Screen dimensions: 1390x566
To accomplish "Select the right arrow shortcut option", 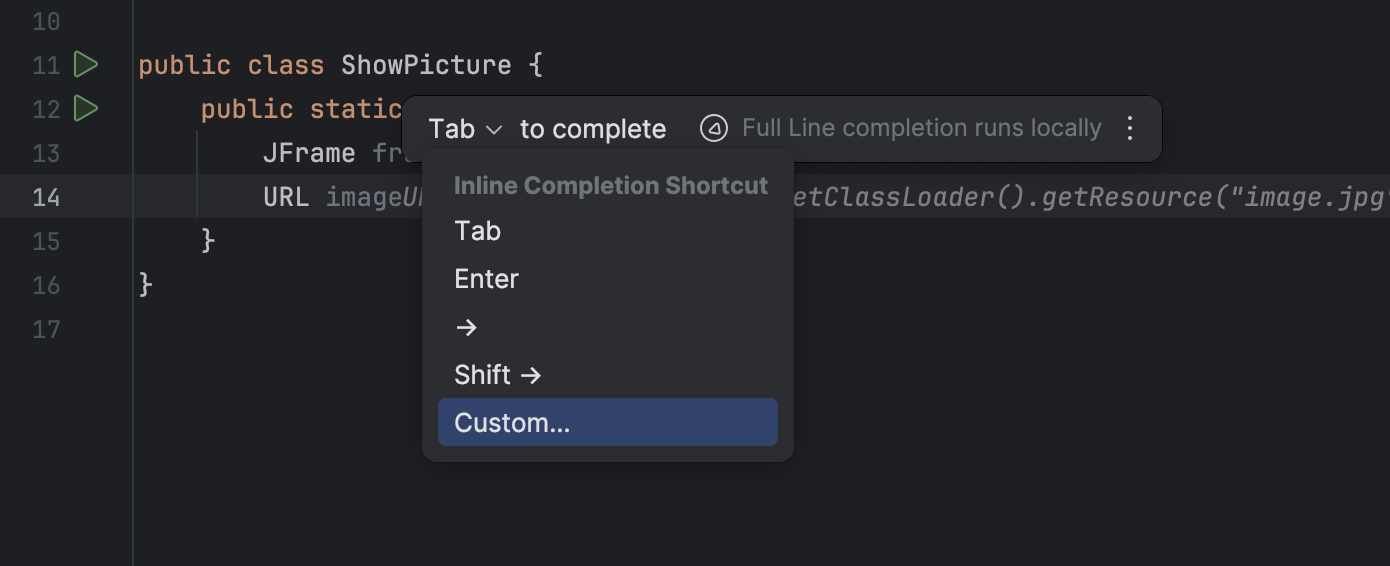I will point(466,327).
